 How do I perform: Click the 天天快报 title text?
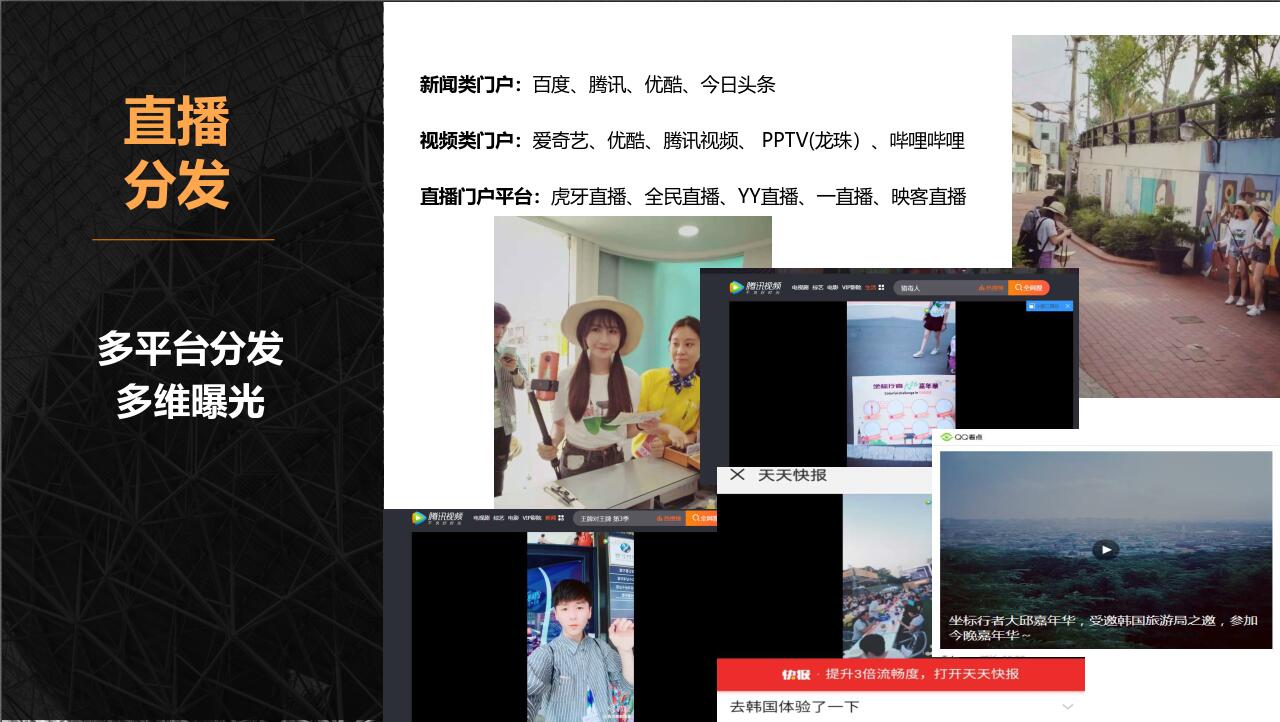(x=793, y=475)
